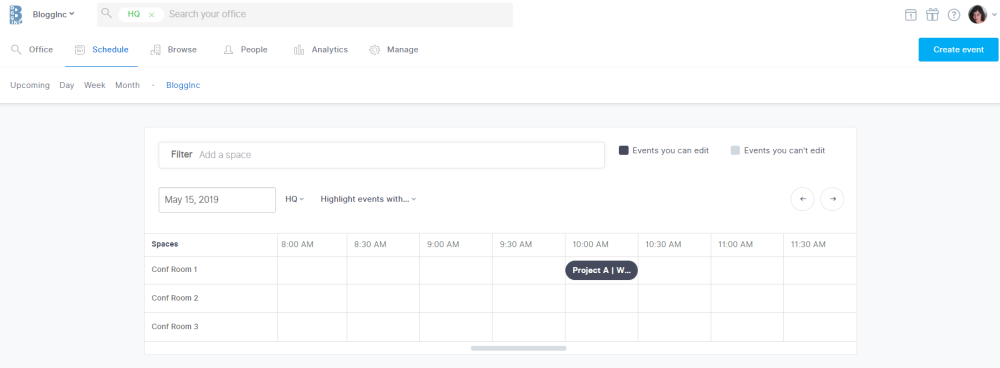Screen dimensions: 1000x368
Task: Click the Office magnifier icon
Action: [x=16, y=50]
